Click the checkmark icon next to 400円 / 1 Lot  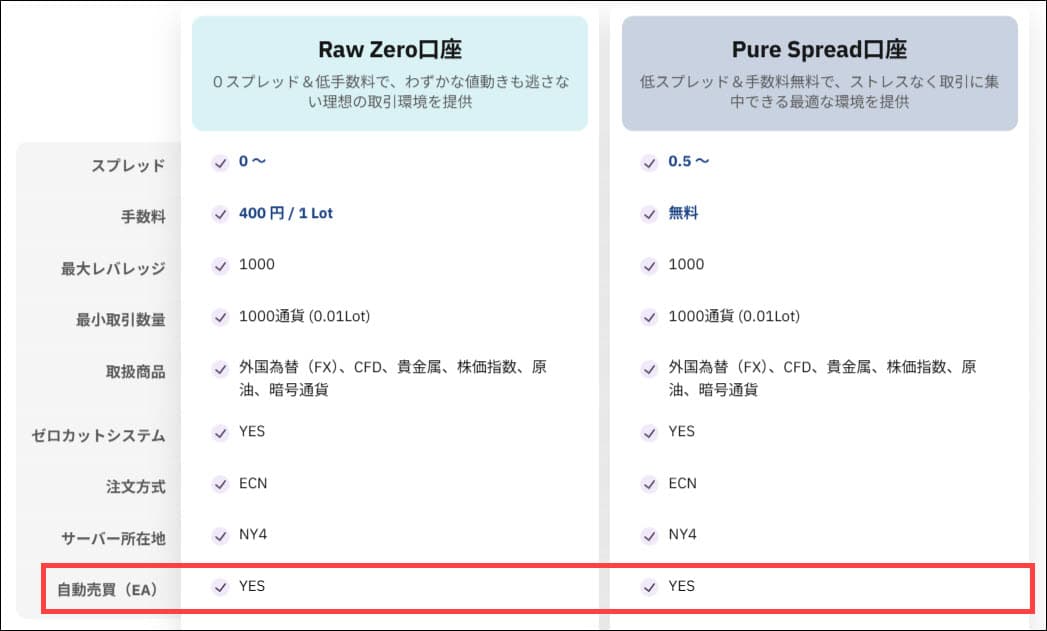pyautogui.click(x=220, y=214)
